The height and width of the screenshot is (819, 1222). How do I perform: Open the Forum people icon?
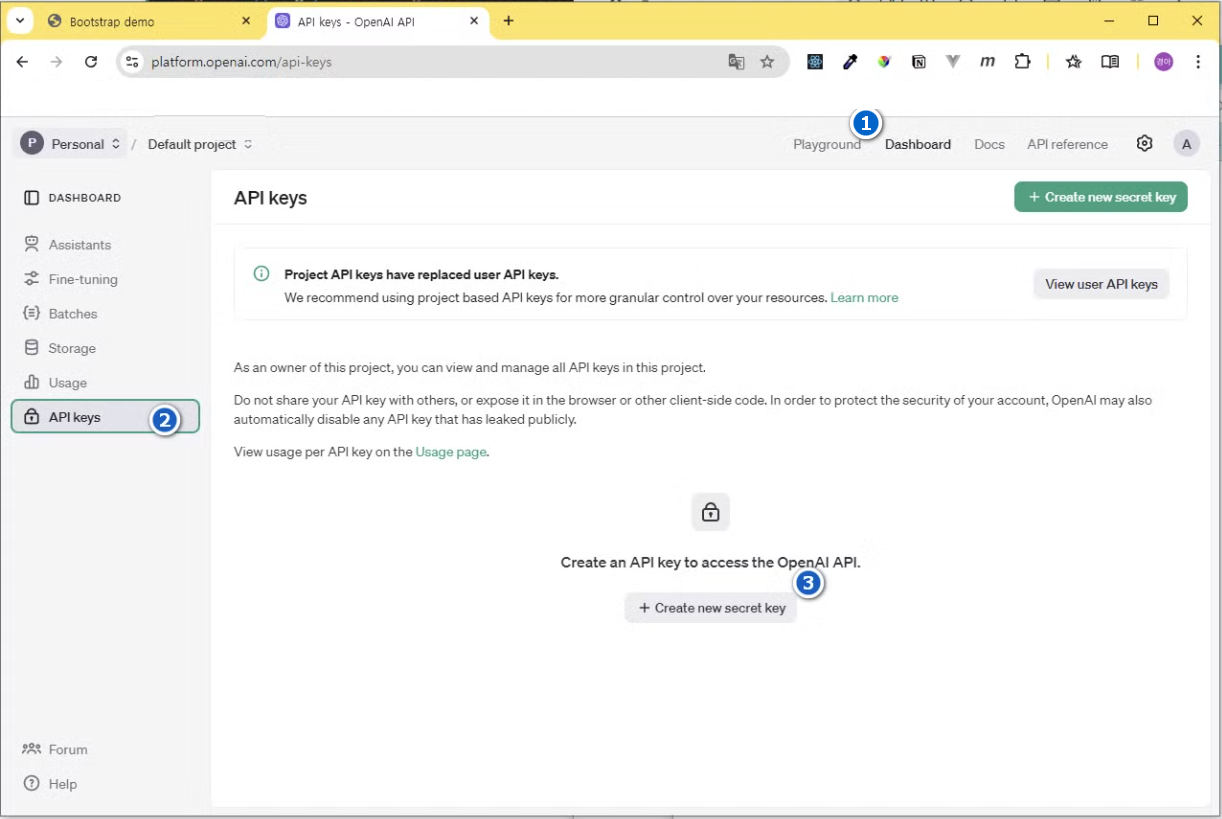(x=31, y=749)
